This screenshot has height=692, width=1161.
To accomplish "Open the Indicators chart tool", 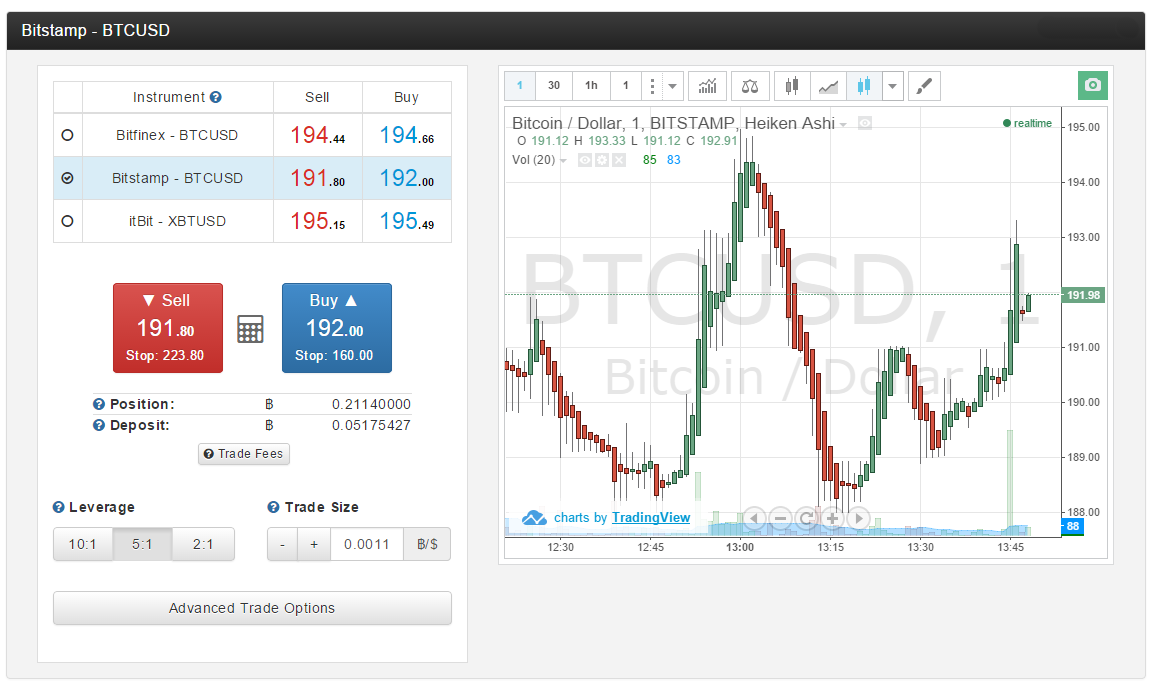I will [707, 86].
